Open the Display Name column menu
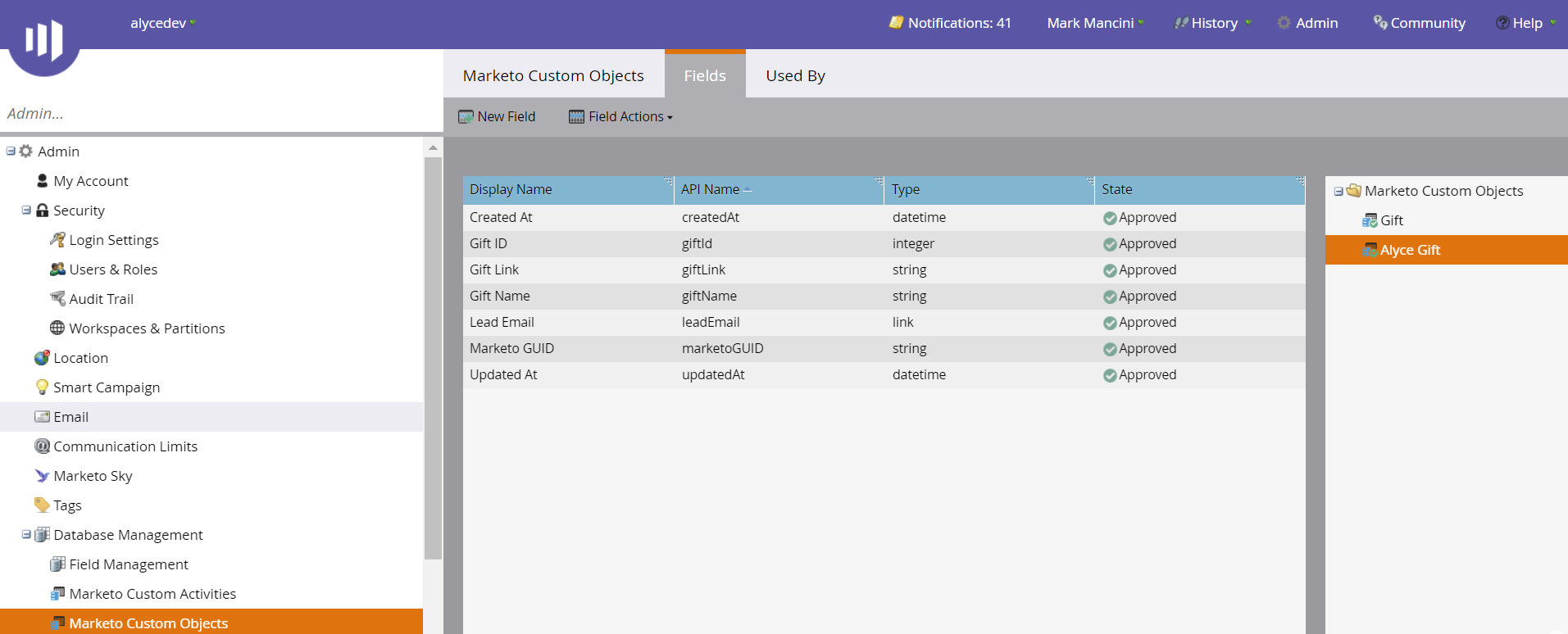Screen dimensions: 1568x634 point(668,181)
